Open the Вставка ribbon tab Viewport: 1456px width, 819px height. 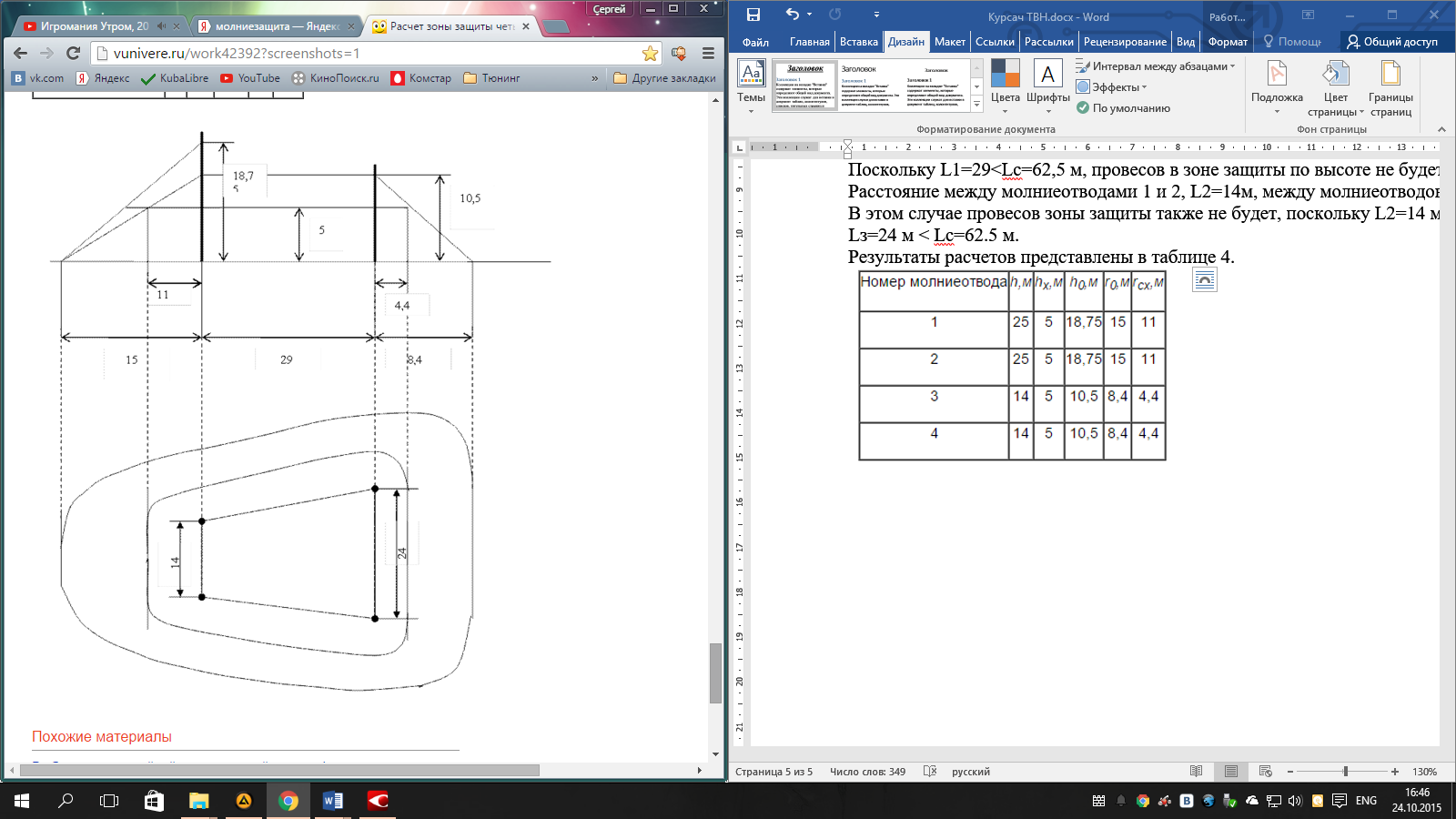pos(858,42)
